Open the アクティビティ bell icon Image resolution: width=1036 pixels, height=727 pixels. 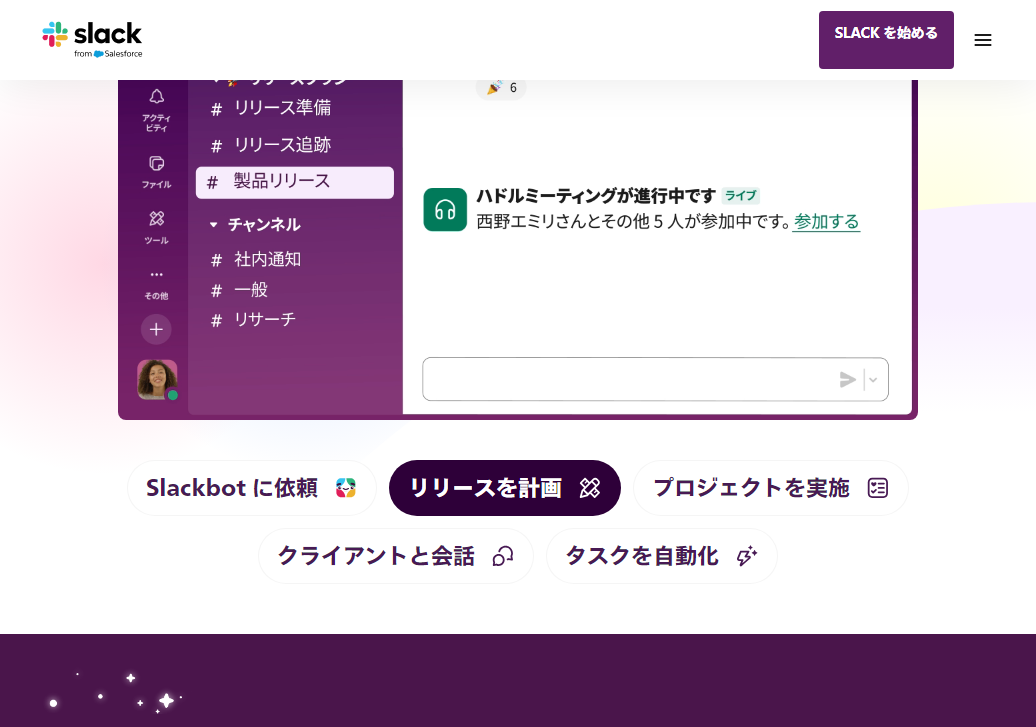click(x=157, y=97)
